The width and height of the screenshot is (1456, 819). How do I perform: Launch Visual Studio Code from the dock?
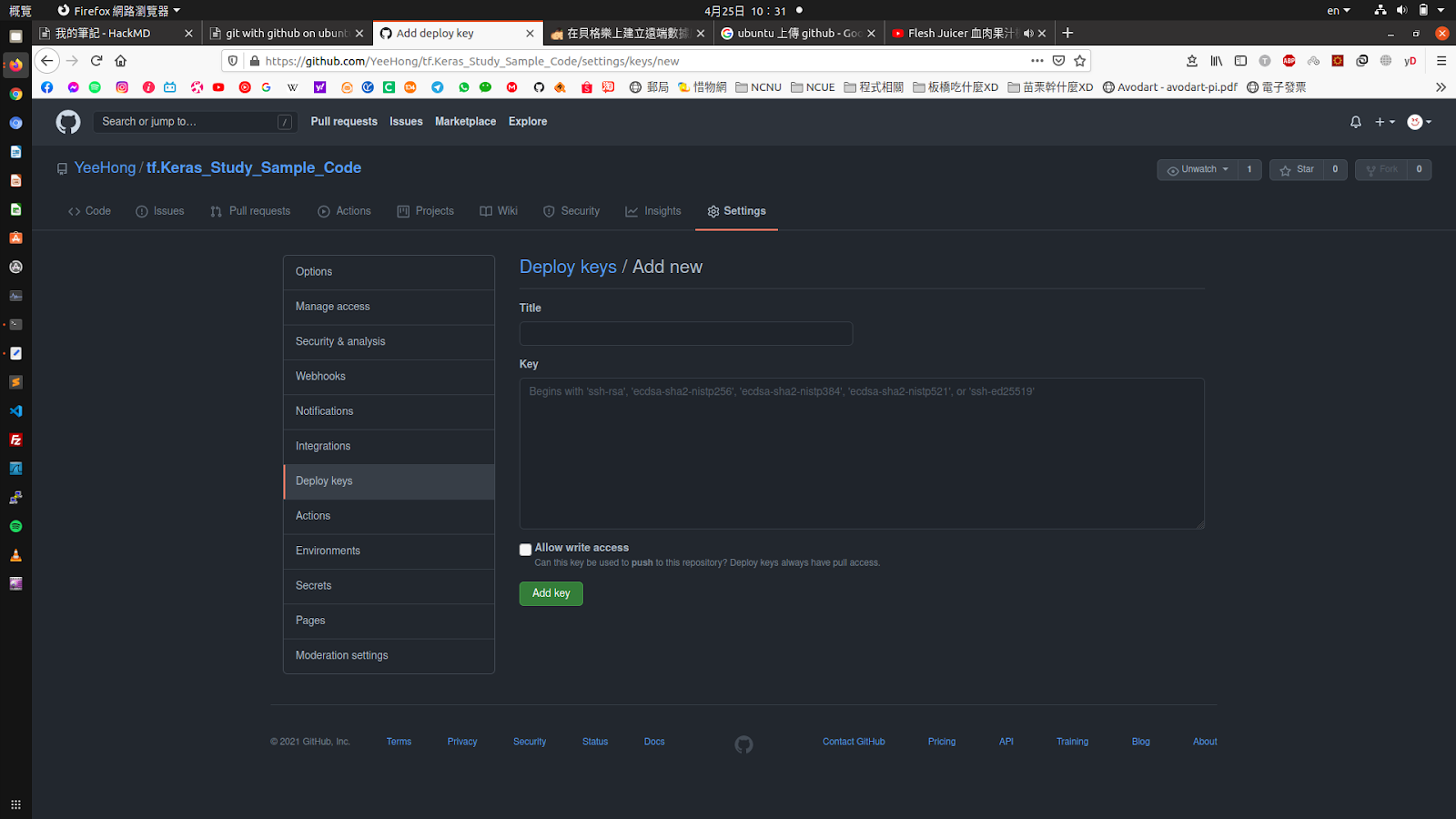tap(15, 411)
